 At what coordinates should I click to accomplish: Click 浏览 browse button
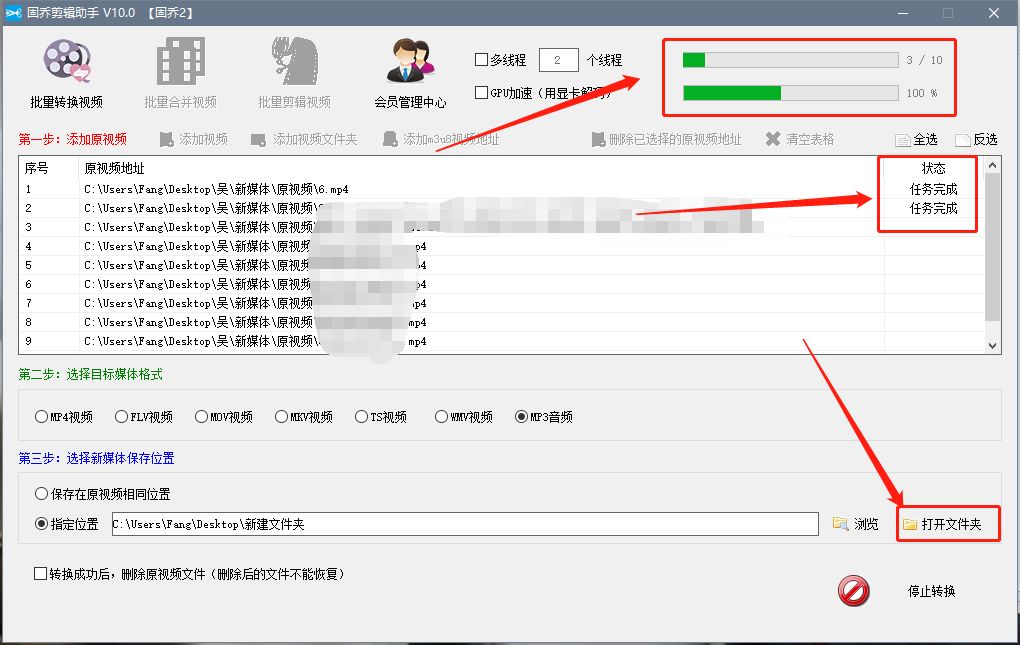[x=856, y=524]
